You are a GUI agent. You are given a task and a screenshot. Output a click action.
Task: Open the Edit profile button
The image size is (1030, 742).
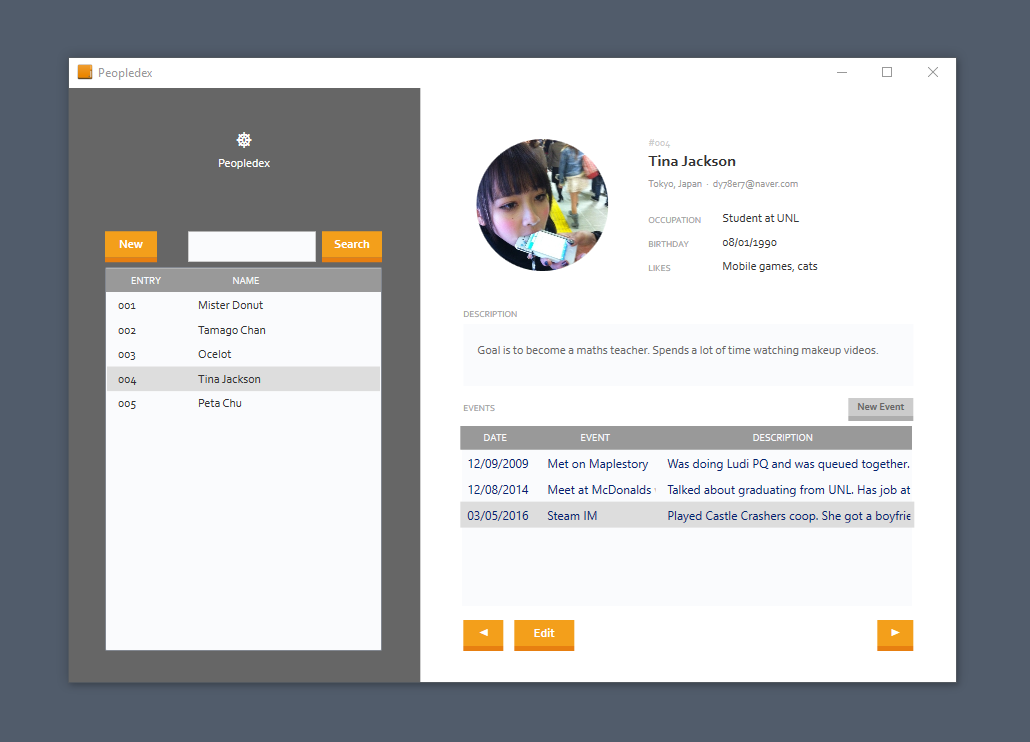(x=544, y=634)
